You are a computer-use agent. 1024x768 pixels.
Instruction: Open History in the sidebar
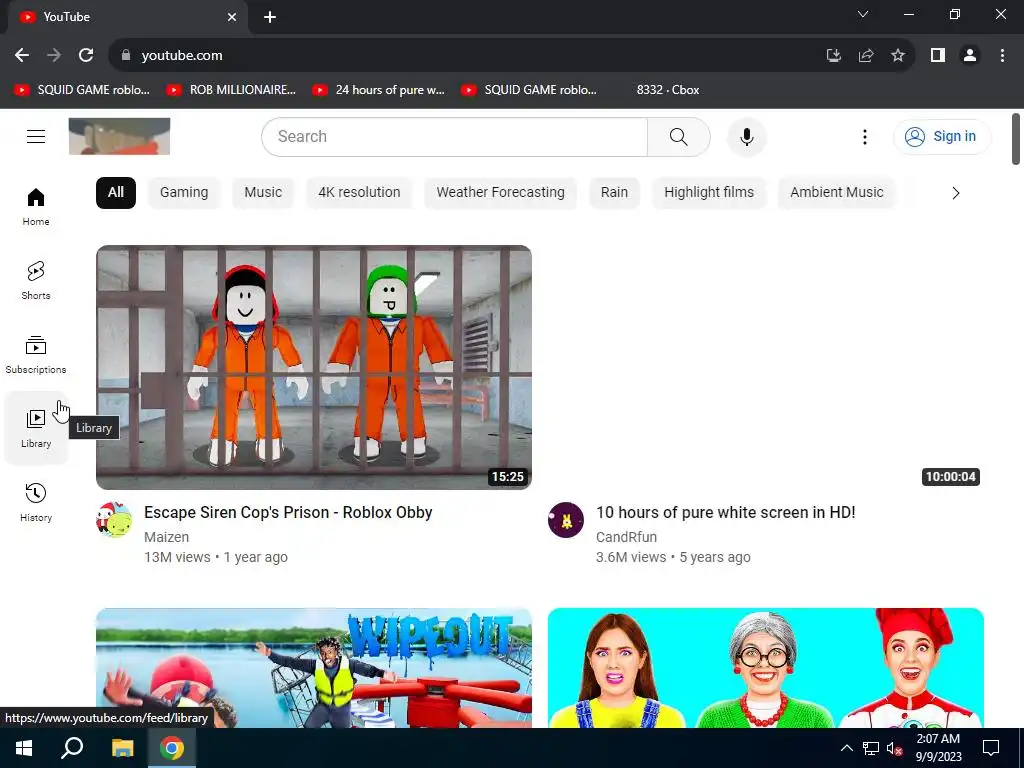click(36, 502)
